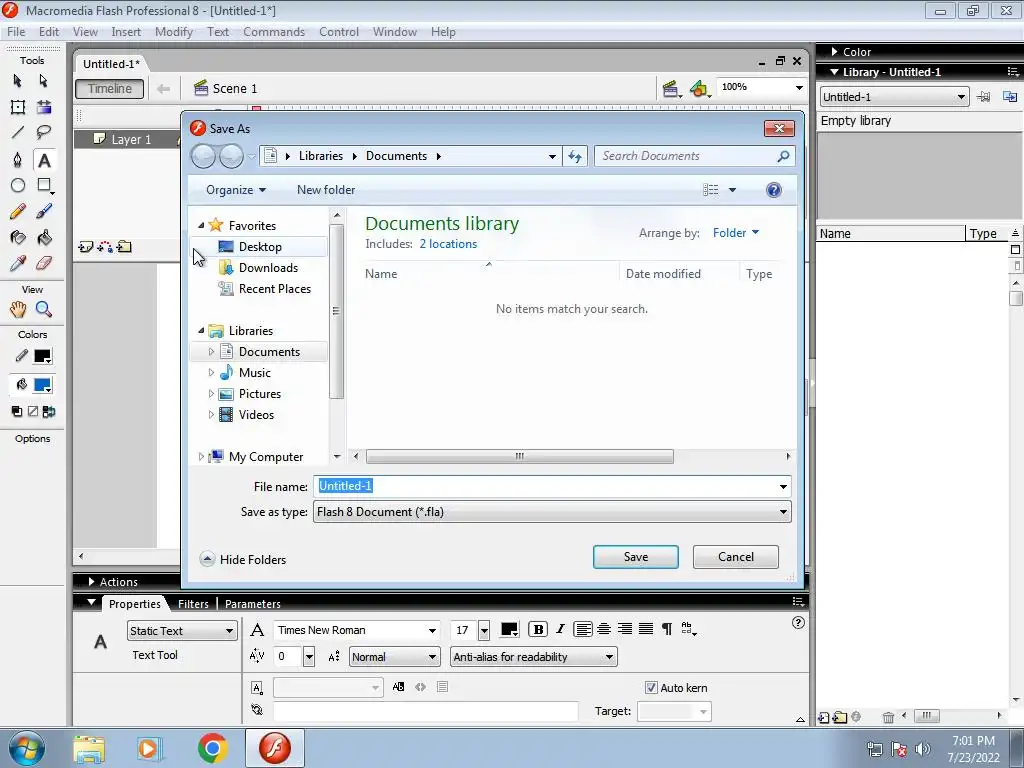Click the Windows Start button
Image resolution: width=1024 pixels, height=768 pixels.
click(26, 748)
